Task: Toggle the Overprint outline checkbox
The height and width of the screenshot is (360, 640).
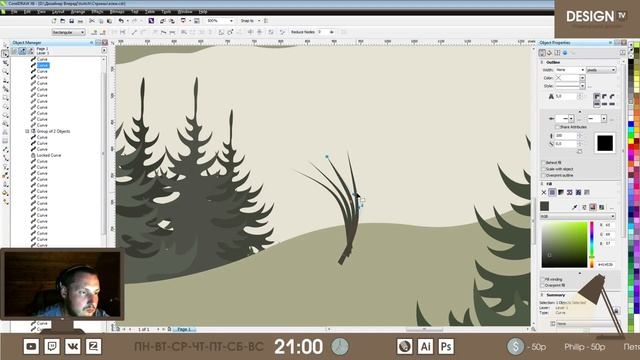Action: pos(543,176)
